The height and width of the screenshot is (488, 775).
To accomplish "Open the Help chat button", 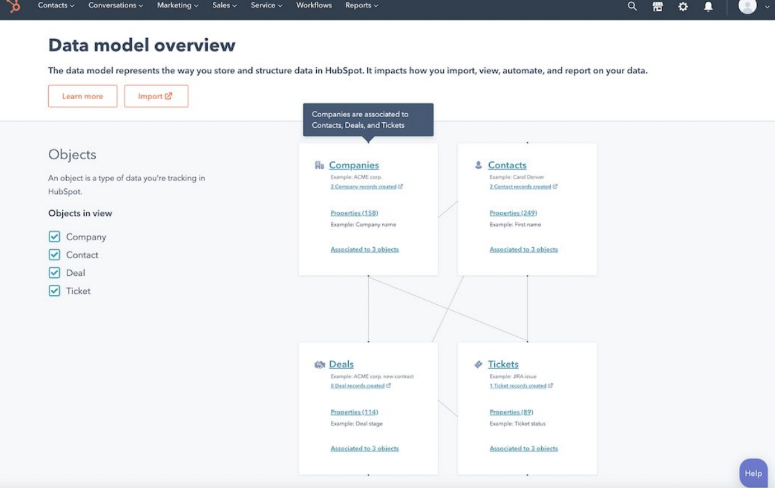I will point(753,473).
